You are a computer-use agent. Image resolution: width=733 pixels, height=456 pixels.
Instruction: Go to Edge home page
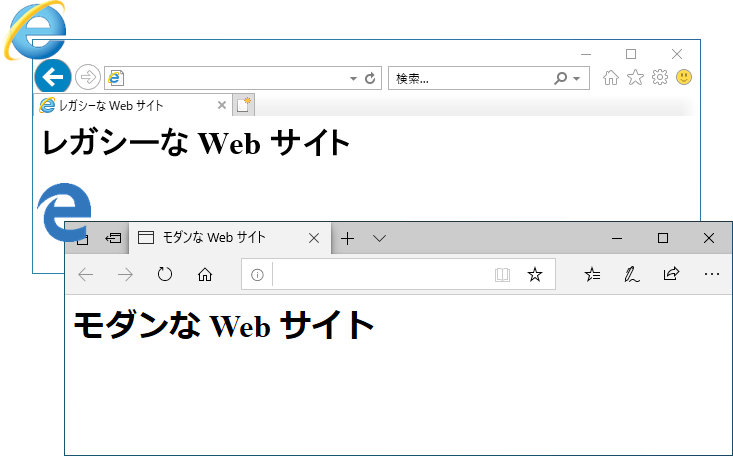pos(205,275)
